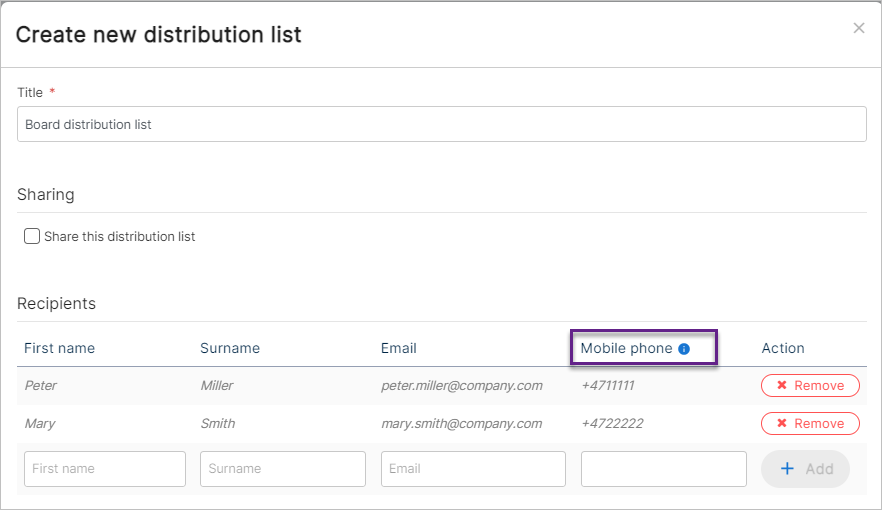The image size is (882, 510).
Task: Select the mary.smith@company.com email cell
Action: (462, 423)
